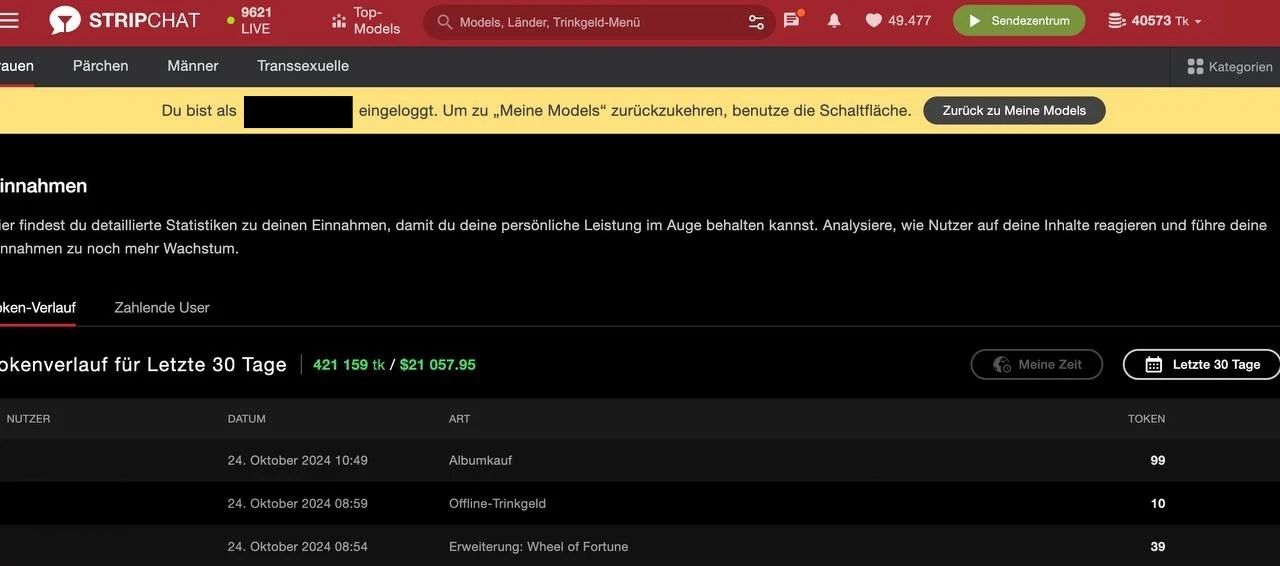The height and width of the screenshot is (566, 1280).
Task: Open the notifications bell
Action: (x=834, y=20)
